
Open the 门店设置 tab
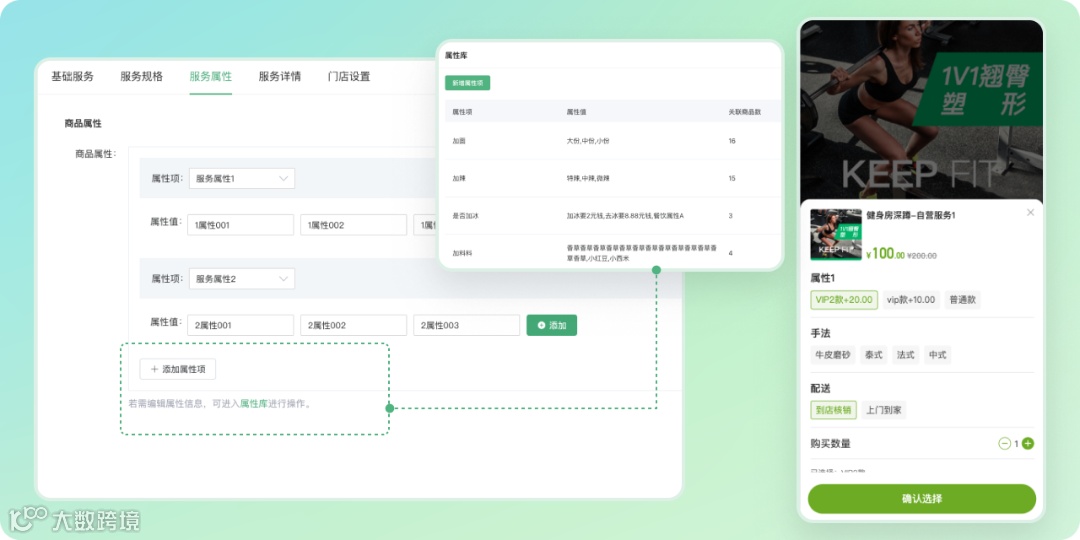(349, 76)
